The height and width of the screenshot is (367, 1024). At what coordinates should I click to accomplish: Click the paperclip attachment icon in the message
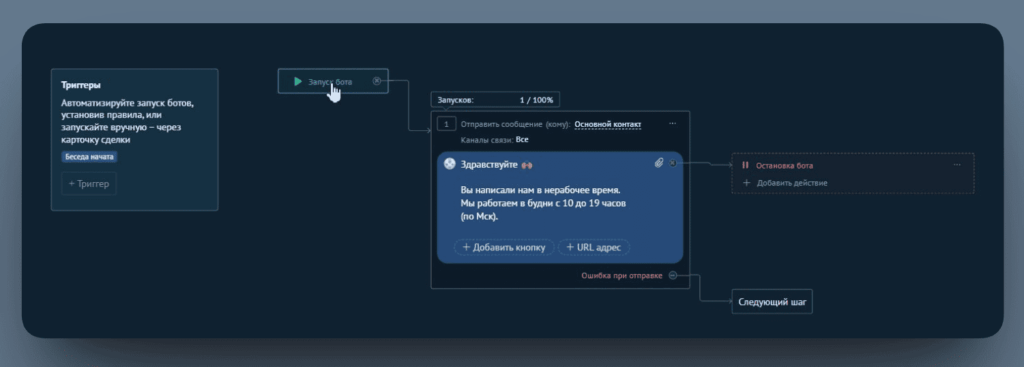tap(659, 163)
